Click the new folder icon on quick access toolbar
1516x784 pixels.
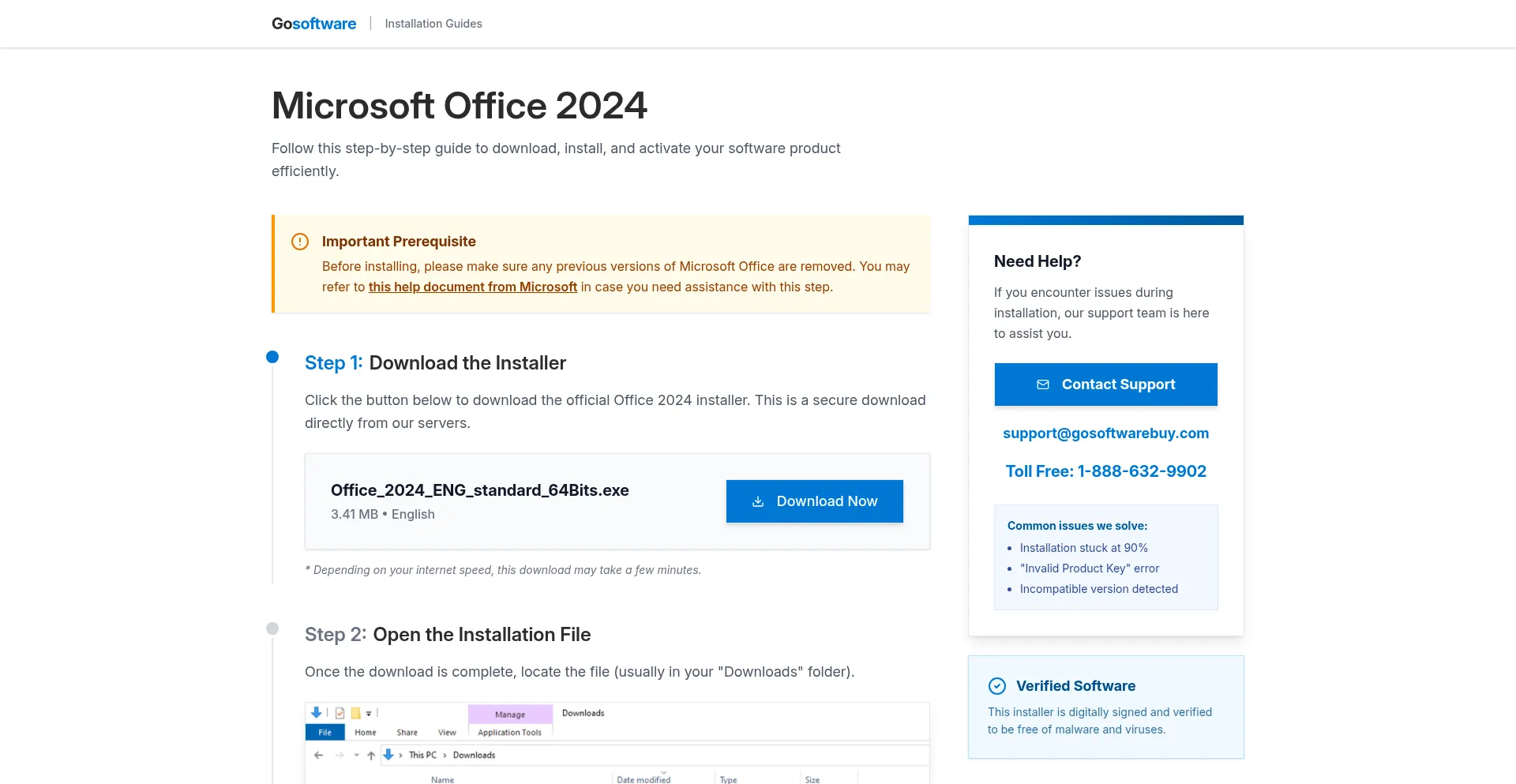[x=355, y=713]
